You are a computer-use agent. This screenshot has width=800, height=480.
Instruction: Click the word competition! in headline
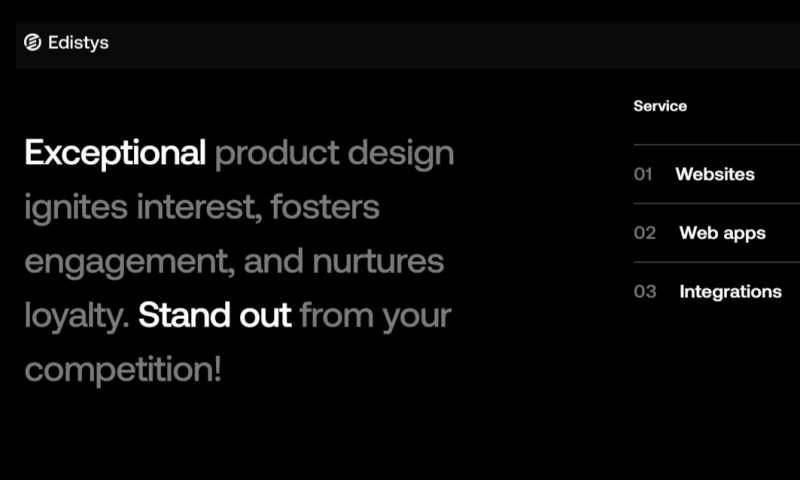(x=122, y=370)
